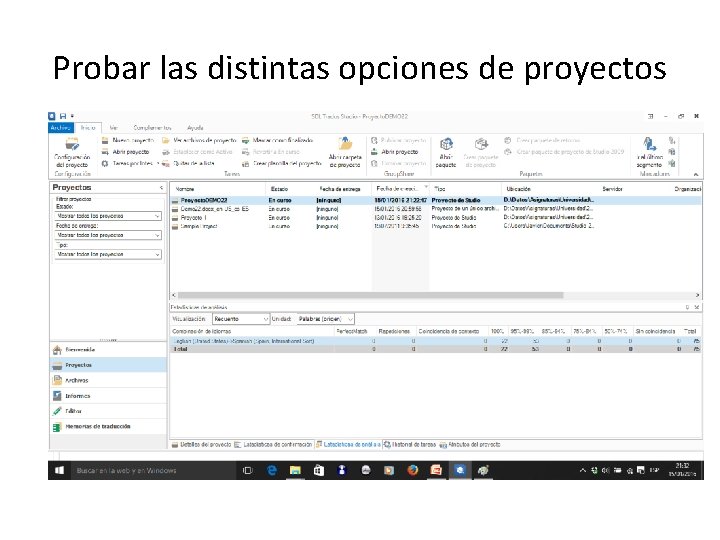
Task: Open the Fecha de entrega filter dropdown
Action: 108,235
